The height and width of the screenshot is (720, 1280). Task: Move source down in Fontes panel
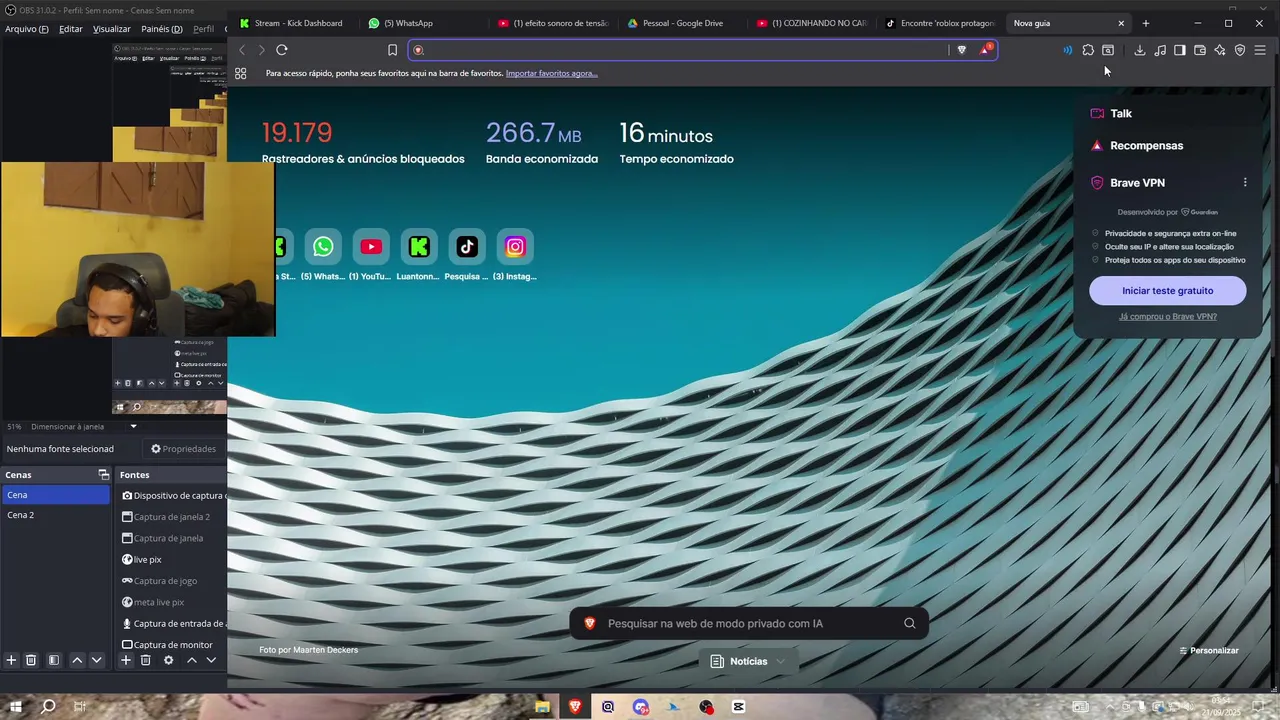coord(211,660)
